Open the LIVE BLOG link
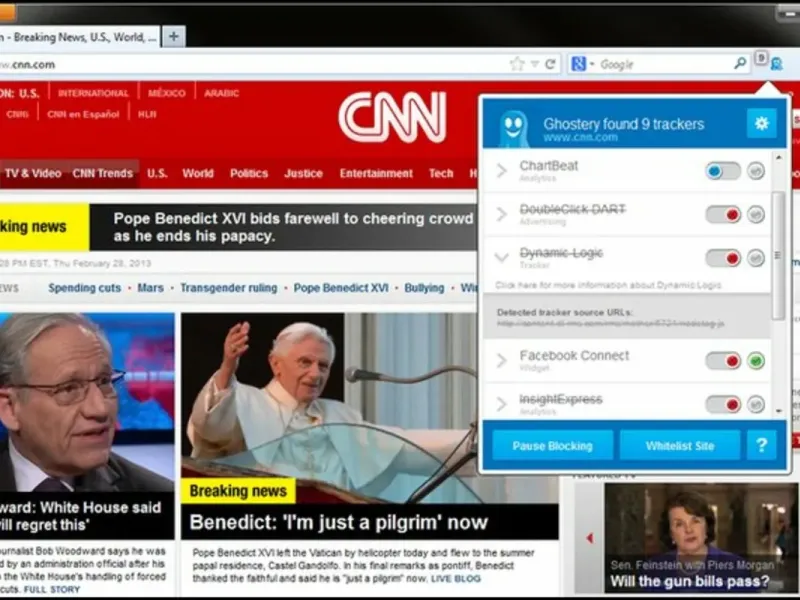This screenshot has width=800, height=600. coord(456,579)
